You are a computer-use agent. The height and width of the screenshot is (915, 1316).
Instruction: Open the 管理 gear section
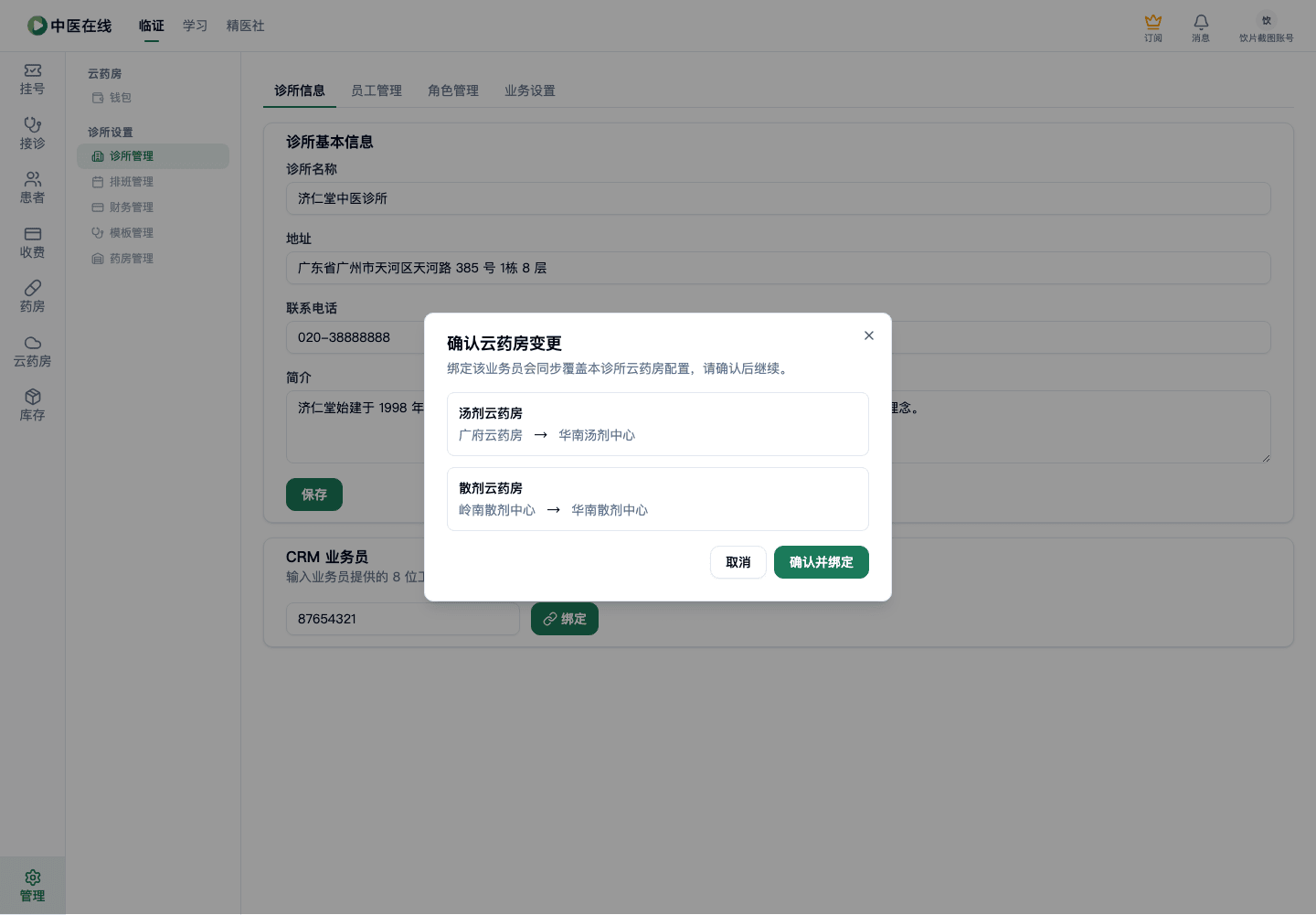pyautogui.click(x=33, y=886)
